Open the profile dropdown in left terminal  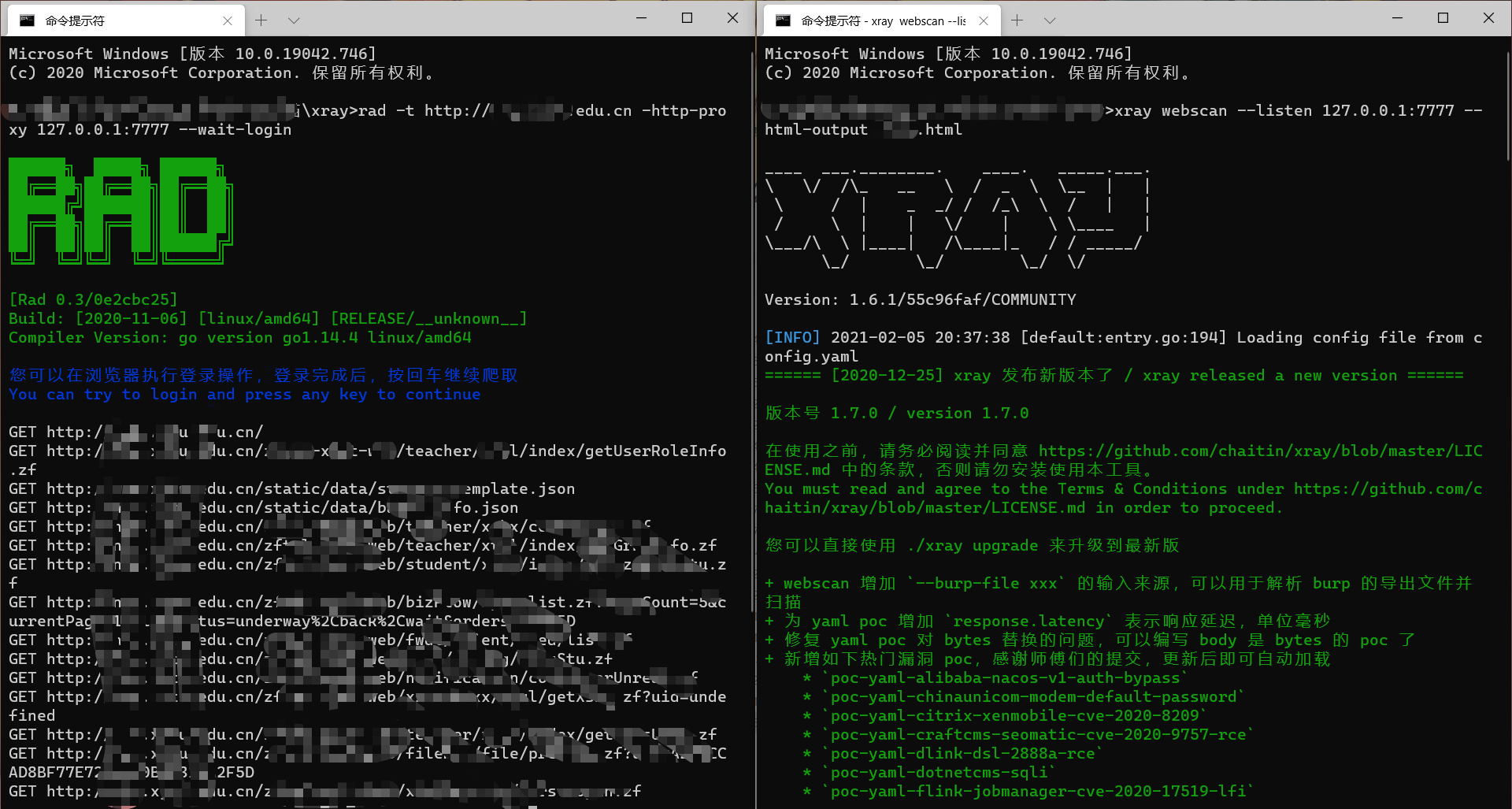click(294, 20)
